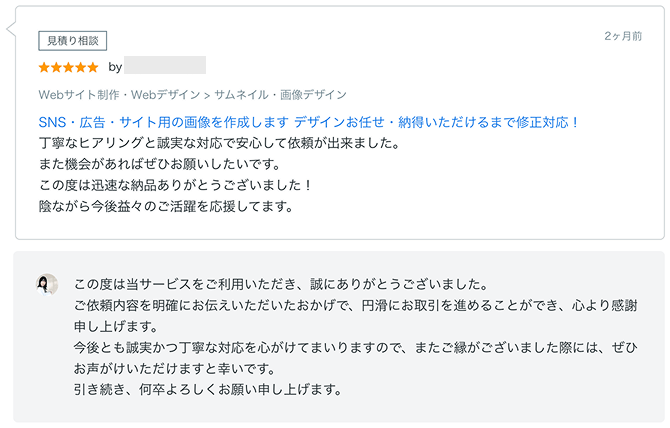Screen dimensions: 670x428
Task: Click the reply line starting ご依頼内容を明確に
Action: pyautogui.click(x=356, y=304)
